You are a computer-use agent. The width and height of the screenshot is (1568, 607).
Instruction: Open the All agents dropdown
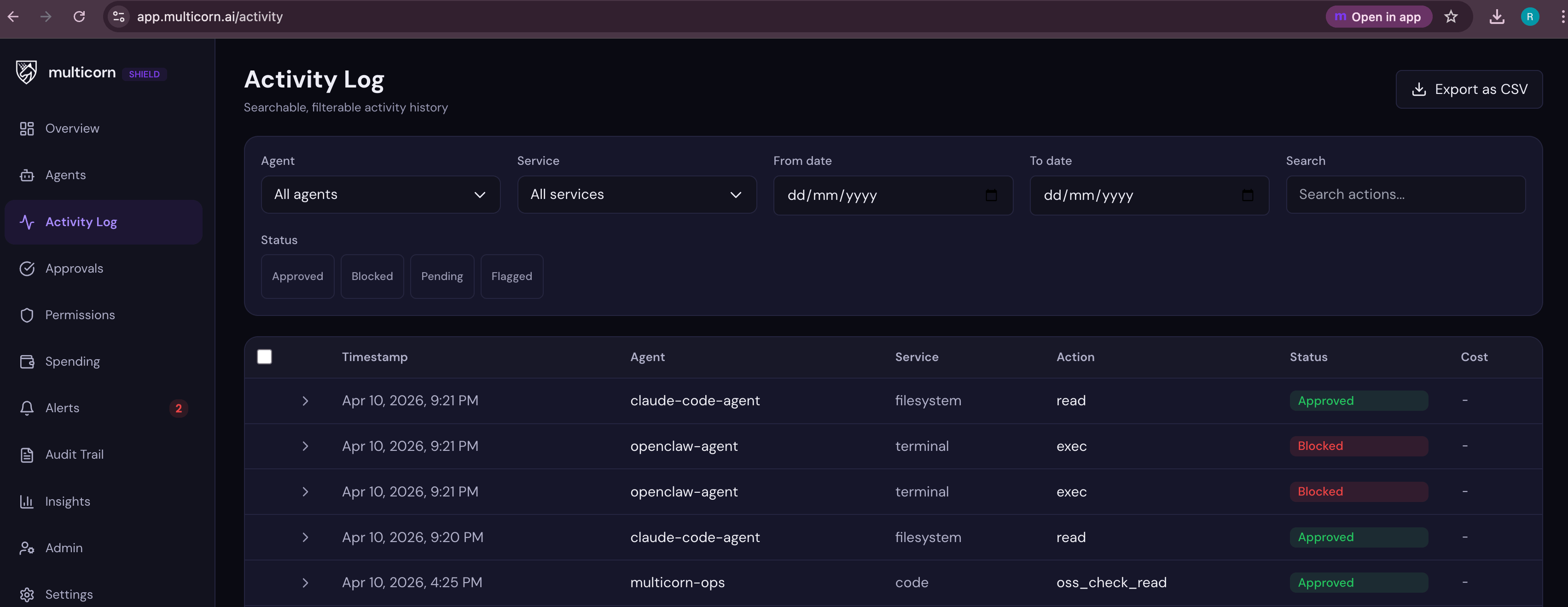[380, 195]
